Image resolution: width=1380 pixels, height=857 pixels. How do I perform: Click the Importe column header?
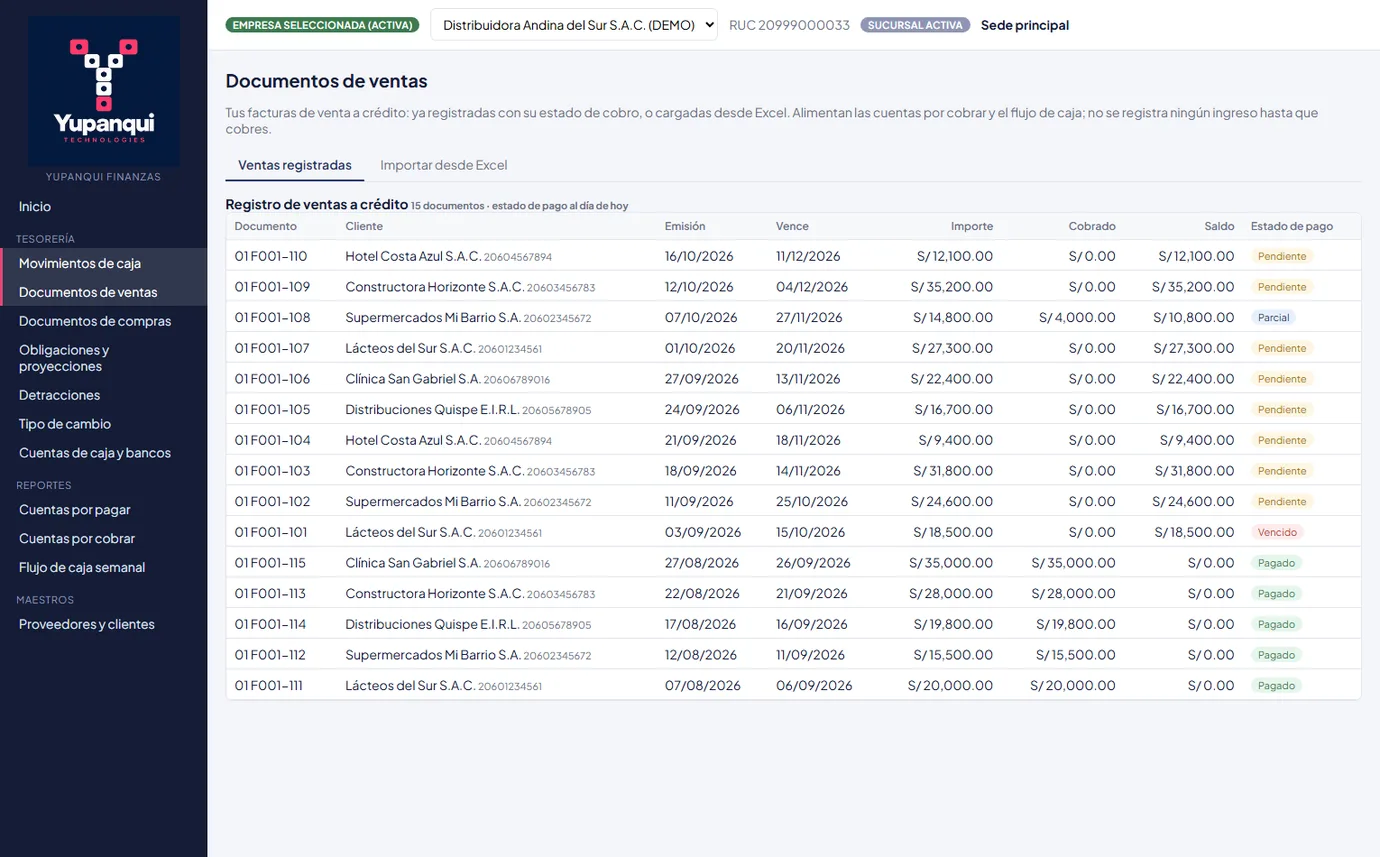[x=972, y=226]
